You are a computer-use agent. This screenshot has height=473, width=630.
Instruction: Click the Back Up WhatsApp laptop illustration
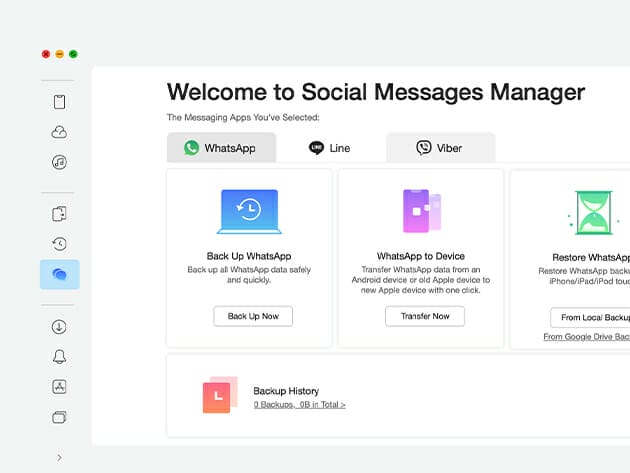click(249, 212)
